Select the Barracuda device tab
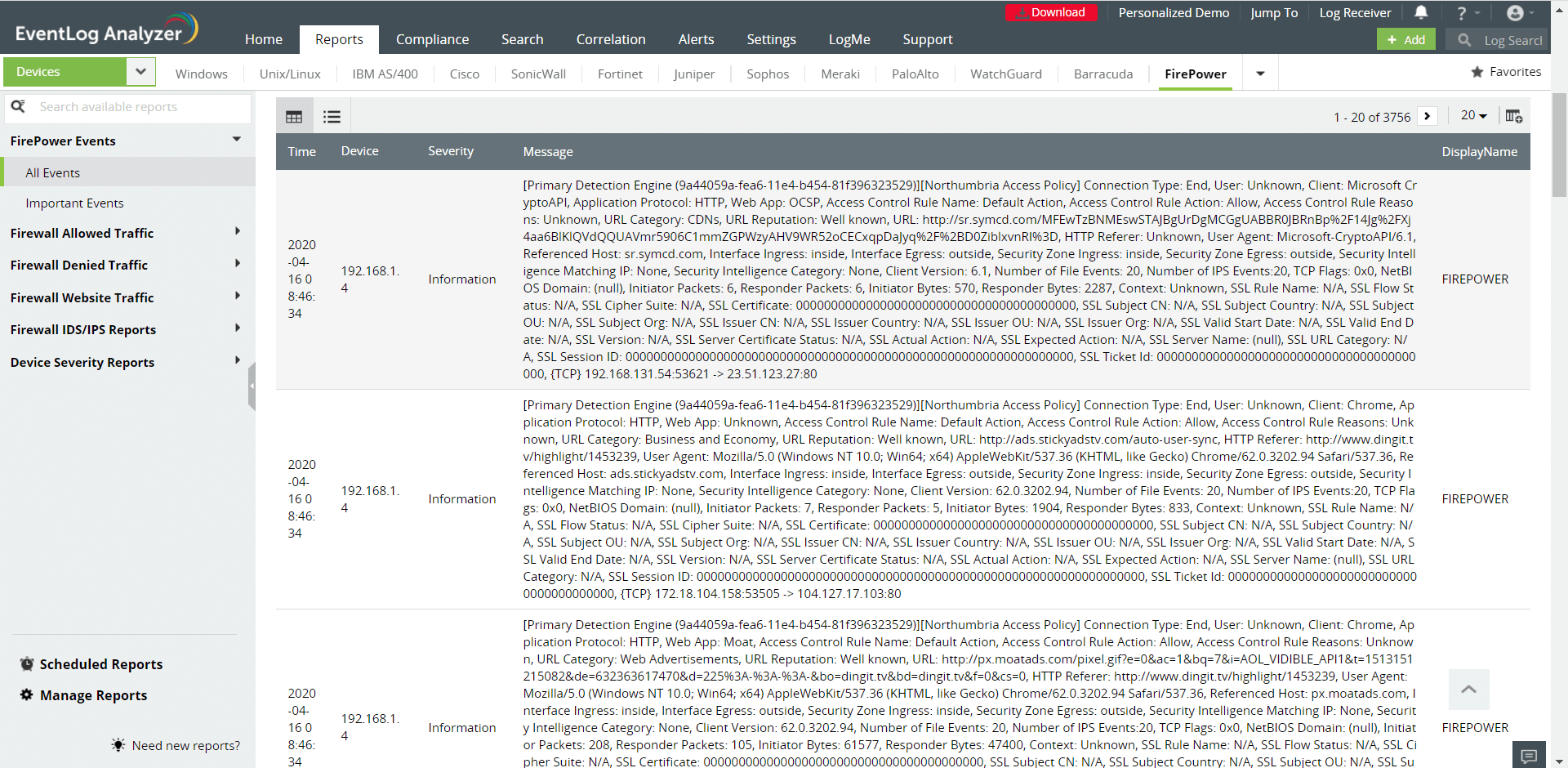The width and height of the screenshot is (1568, 768). 1103,74
